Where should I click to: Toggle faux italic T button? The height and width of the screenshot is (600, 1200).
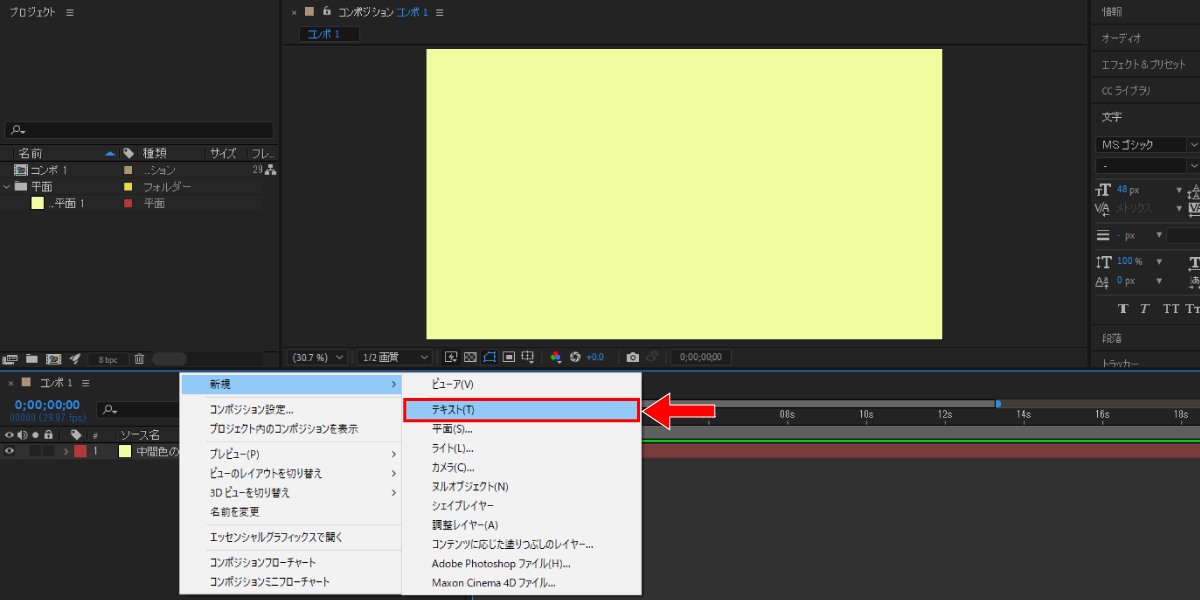1145,309
